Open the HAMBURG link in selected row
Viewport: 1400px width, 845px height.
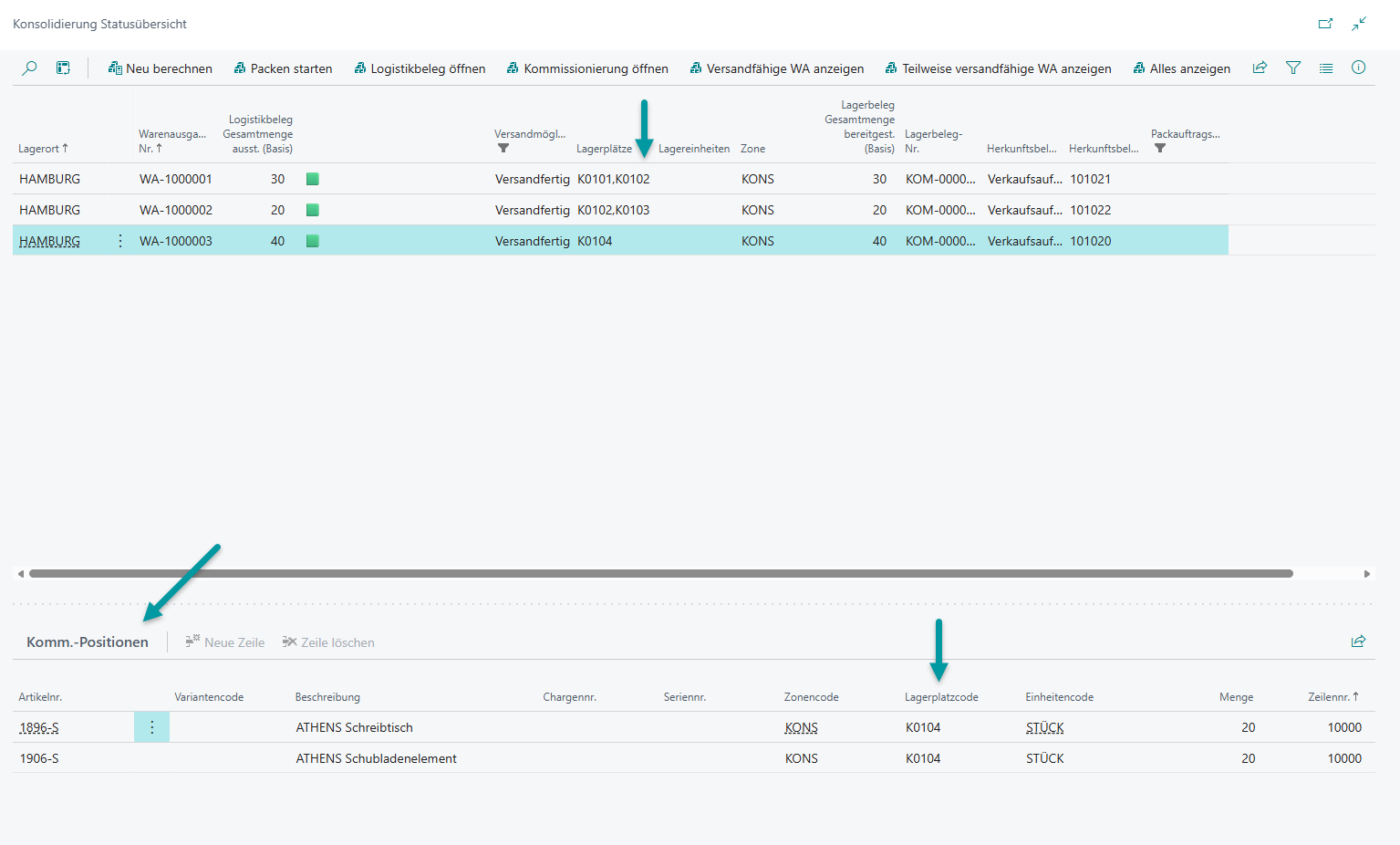[50, 241]
